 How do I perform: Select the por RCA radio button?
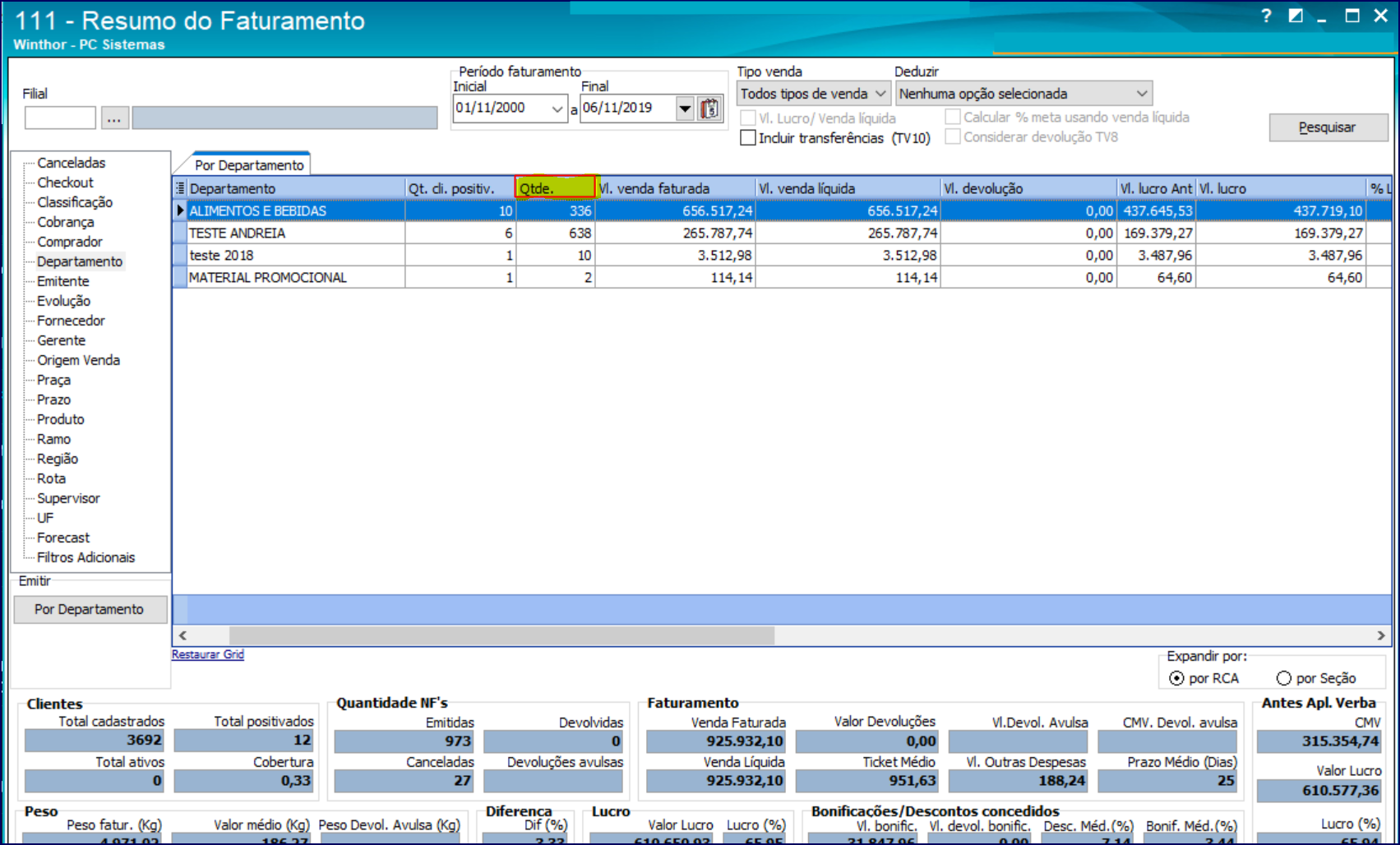pyautogui.click(x=1176, y=678)
